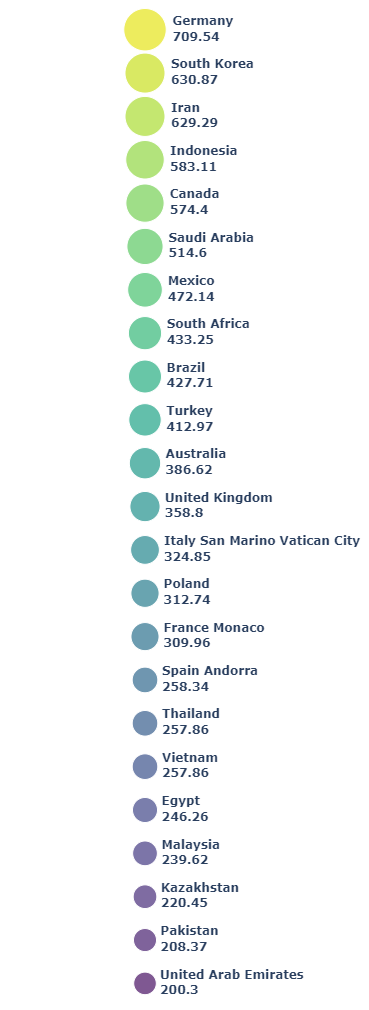Select the France Monaco label

214,634
